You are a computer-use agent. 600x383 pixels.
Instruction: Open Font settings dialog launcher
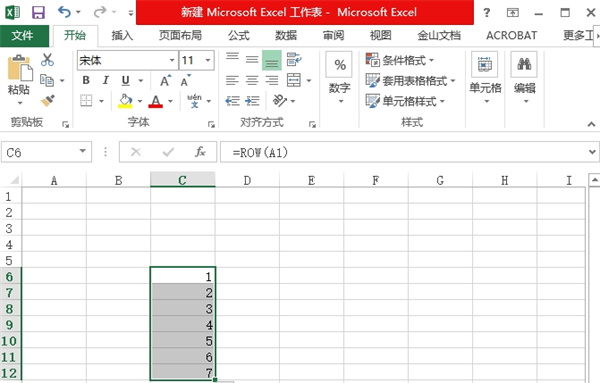point(211,124)
